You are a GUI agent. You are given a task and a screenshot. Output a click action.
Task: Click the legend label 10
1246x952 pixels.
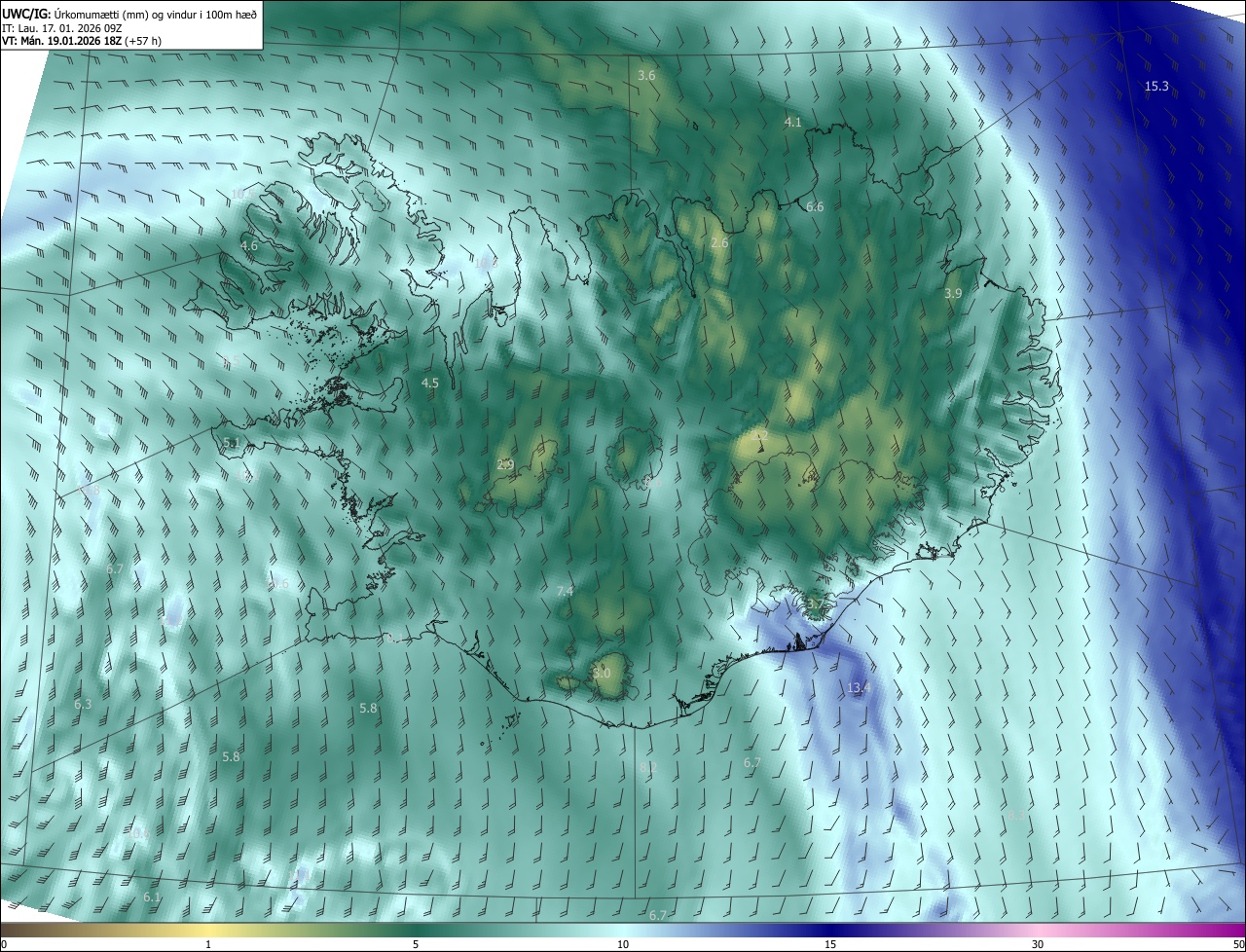pyautogui.click(x=623, y=944)
